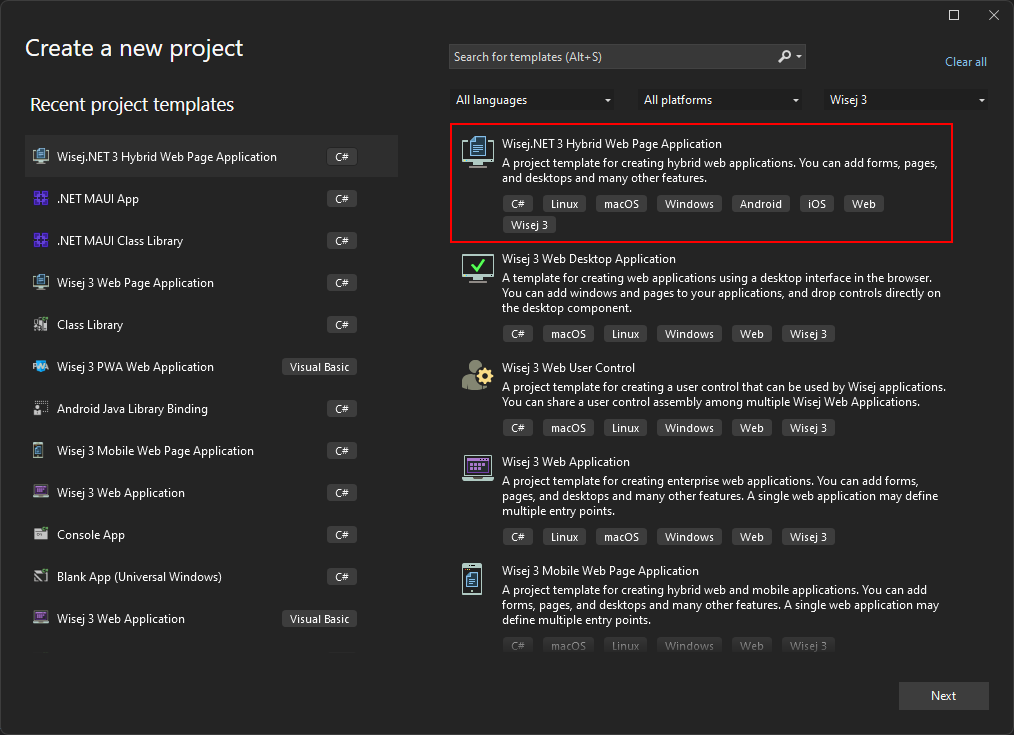The width and height of the screenshot is (1014, 735).
Task: Click iOS tag on Hybrid Web Page template
Action: click(817, 204)
